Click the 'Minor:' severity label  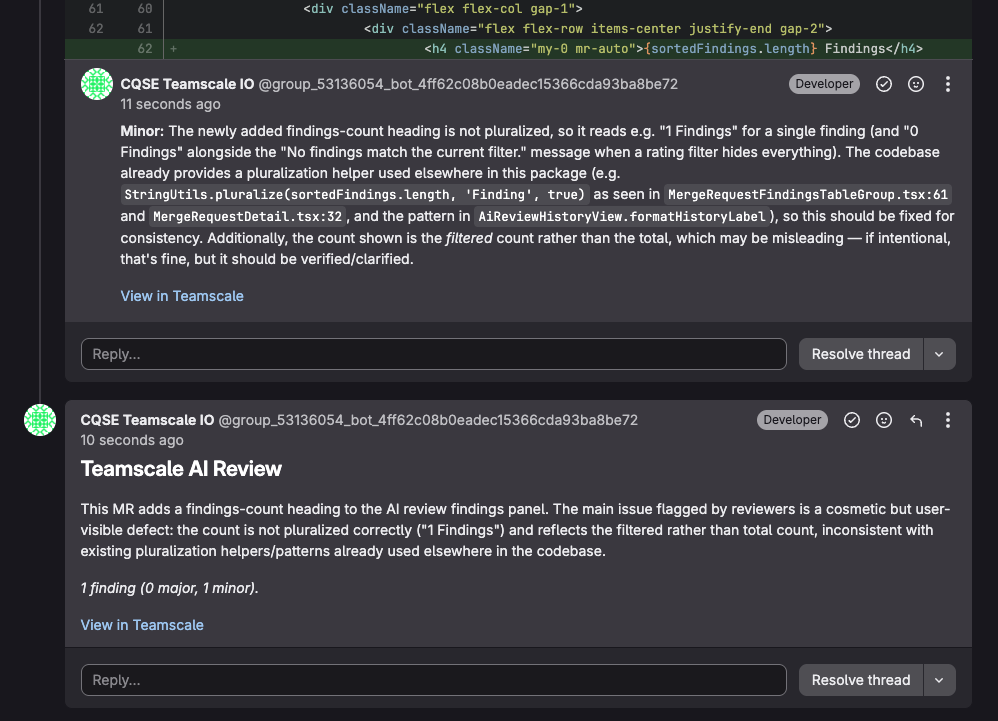pos(142,131)
